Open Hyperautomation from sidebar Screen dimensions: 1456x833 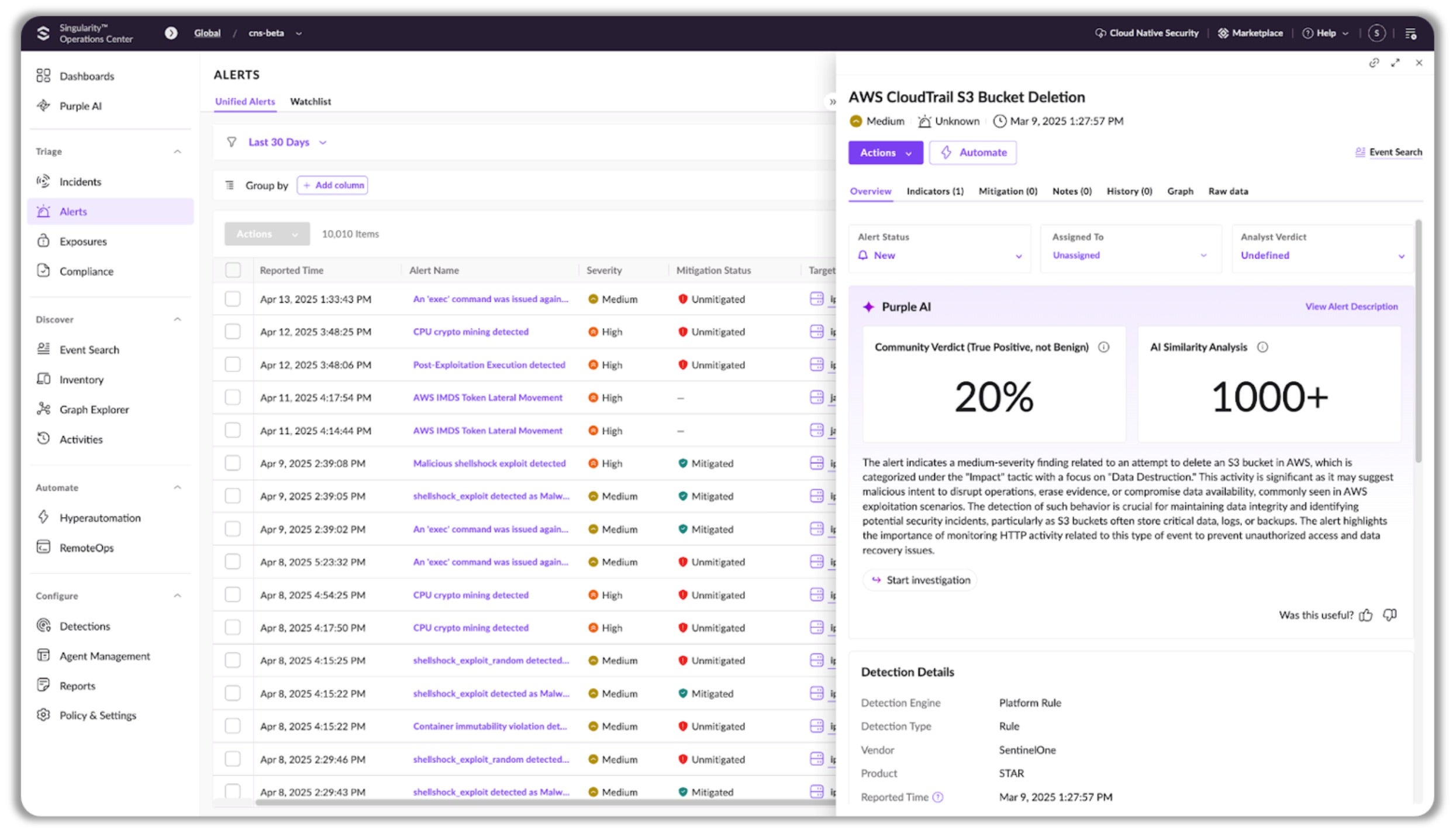point(99,518)
